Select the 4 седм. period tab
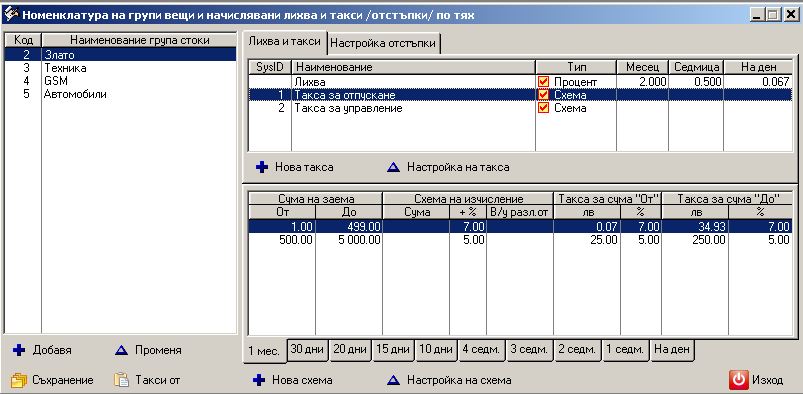The image size is (803, 394). [481, 349]
